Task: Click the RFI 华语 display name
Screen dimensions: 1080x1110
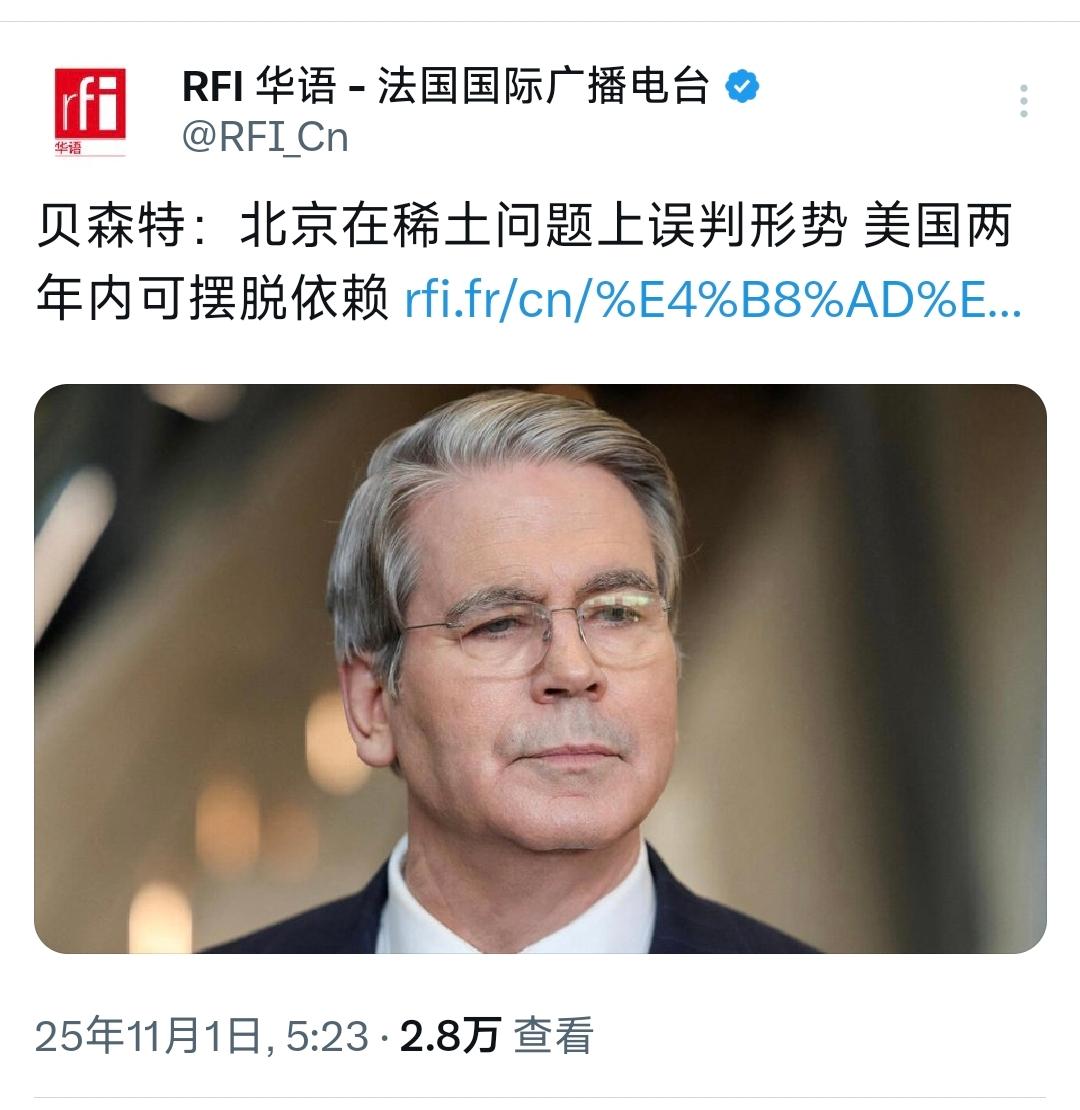Action: pos(259,86)
